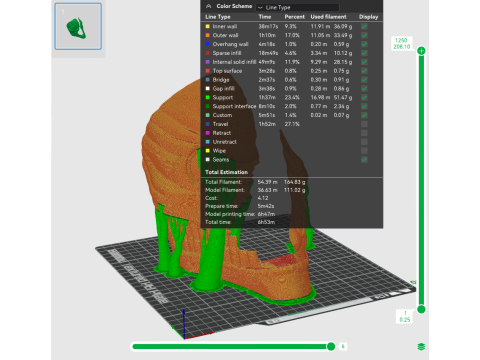Click the plus handle atop the layer slider
This screenshot has width=480, height=360.
[x=421, y=51]
